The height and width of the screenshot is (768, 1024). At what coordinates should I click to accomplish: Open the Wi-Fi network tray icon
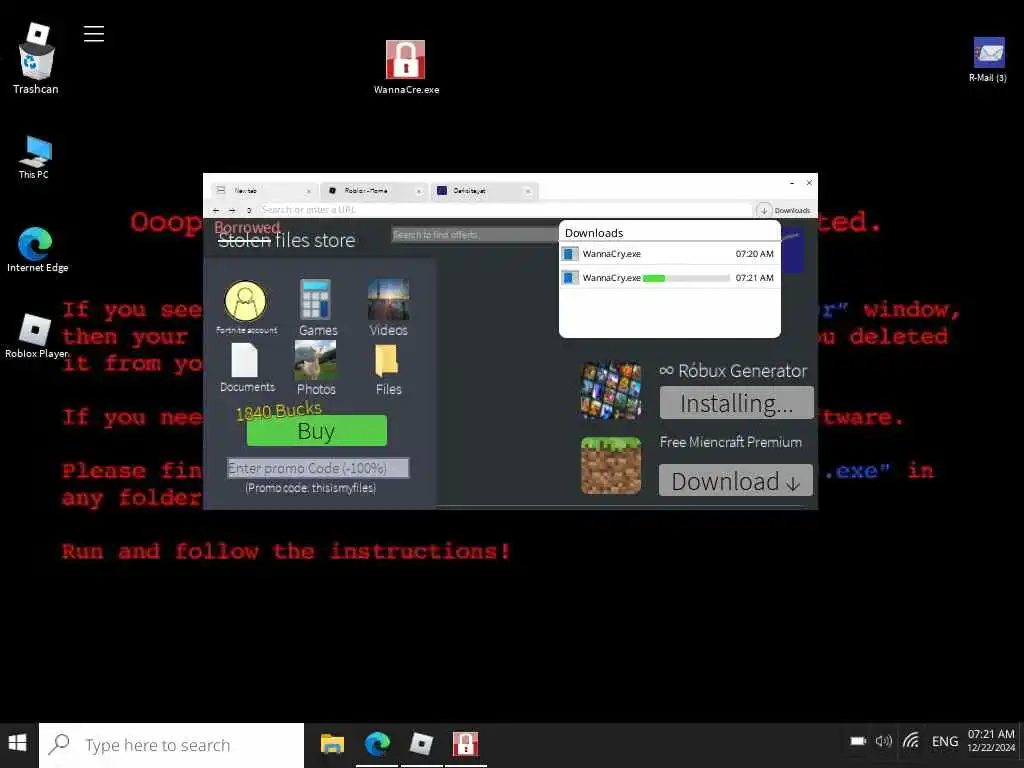point(912,741)
